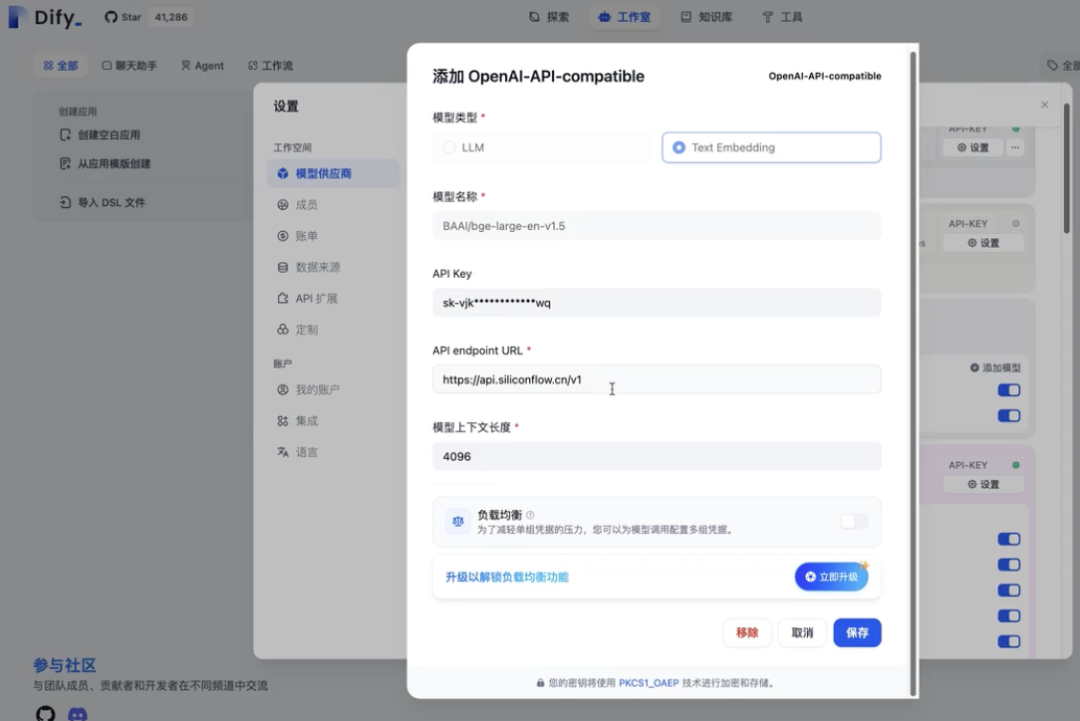Enable the 负载均衡 load balancing switch

[x=854, y=521]
